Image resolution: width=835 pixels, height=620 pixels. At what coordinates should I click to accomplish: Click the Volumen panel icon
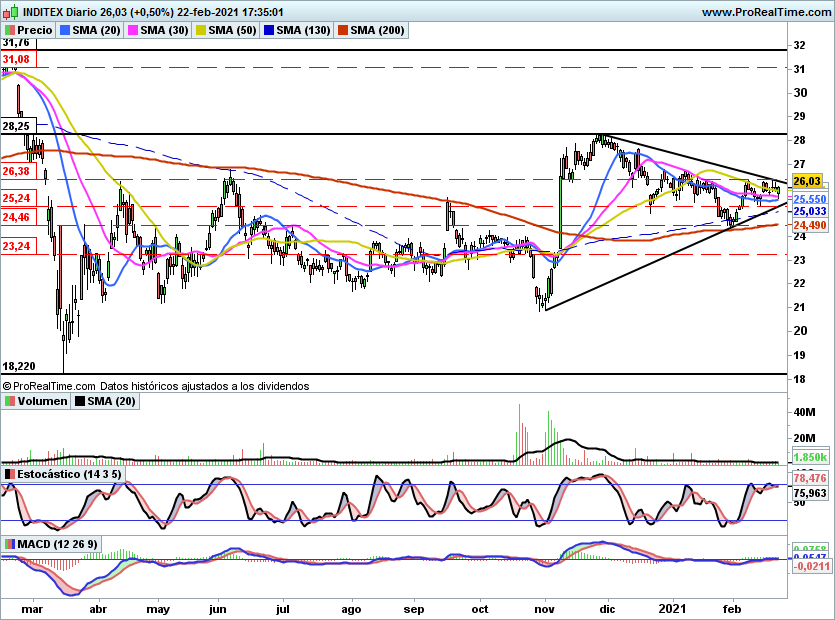(9, 401)
